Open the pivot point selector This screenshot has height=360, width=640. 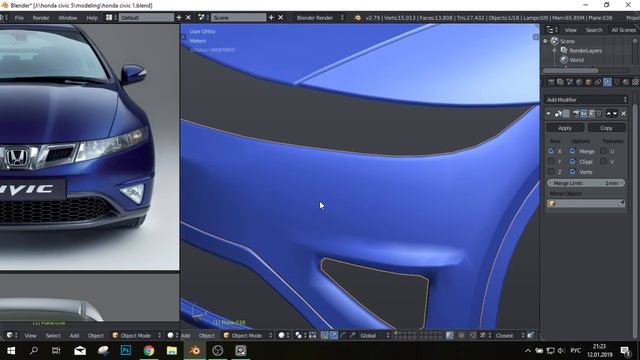pyautogui.click(x=301, y=336)
